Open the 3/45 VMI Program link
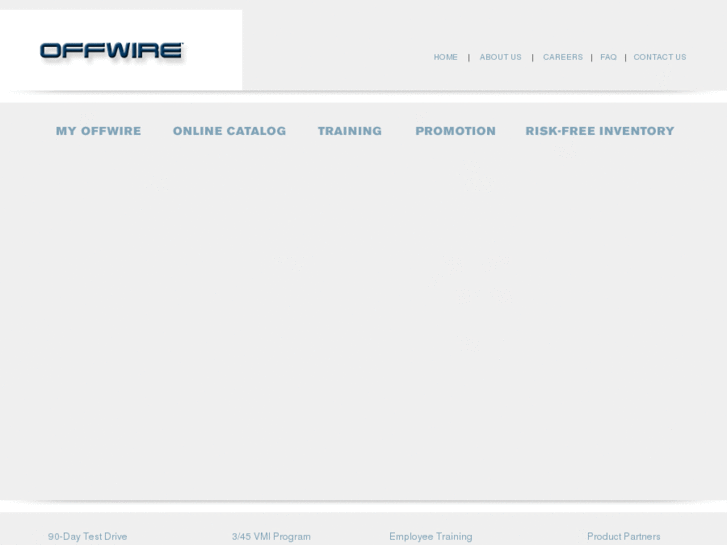 271,537
